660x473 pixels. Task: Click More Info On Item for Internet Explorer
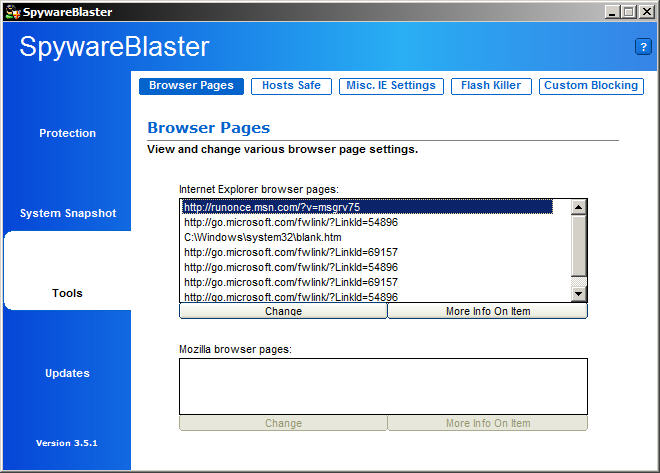487,311
